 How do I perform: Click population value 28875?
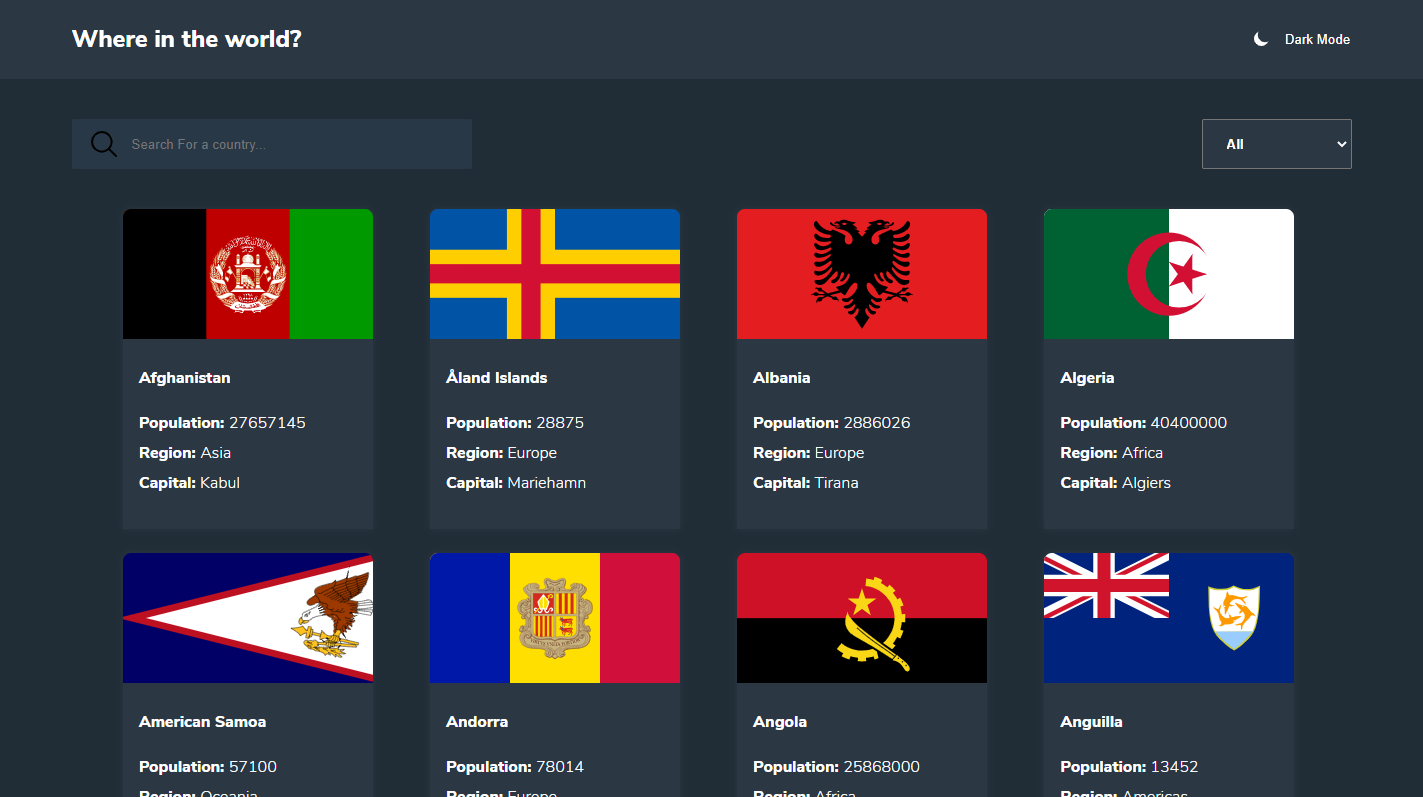[x=560, y=423]
